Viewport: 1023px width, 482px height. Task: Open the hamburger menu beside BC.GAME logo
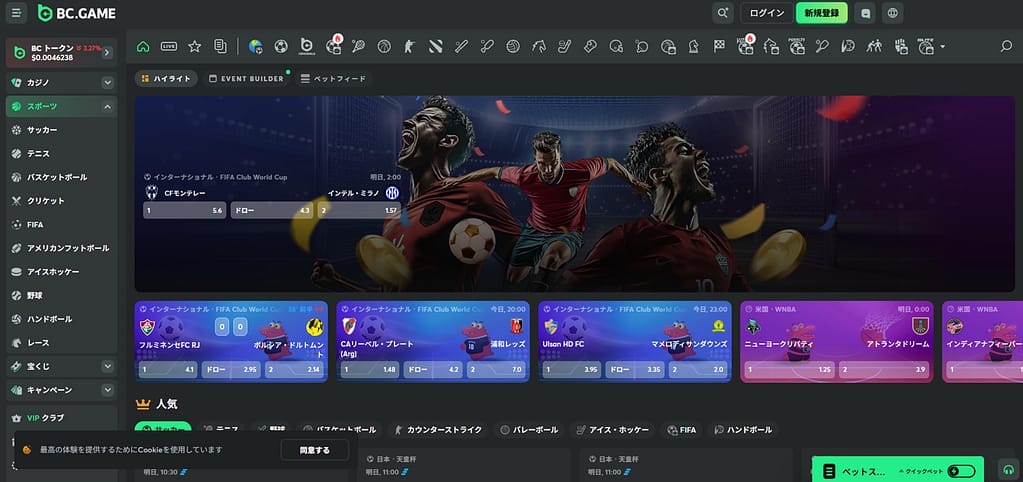16,12
